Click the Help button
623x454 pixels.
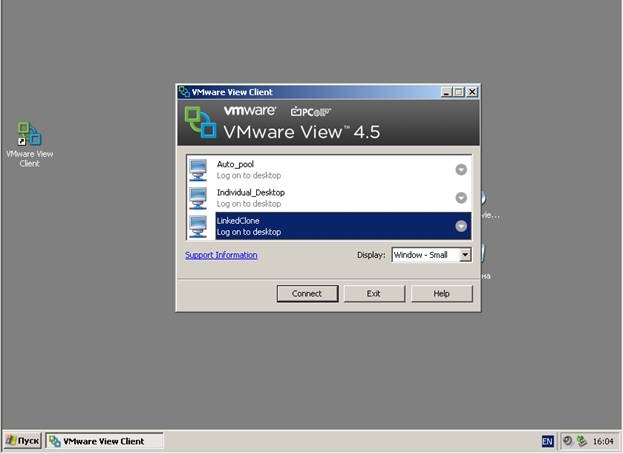(x=442, y=294)
